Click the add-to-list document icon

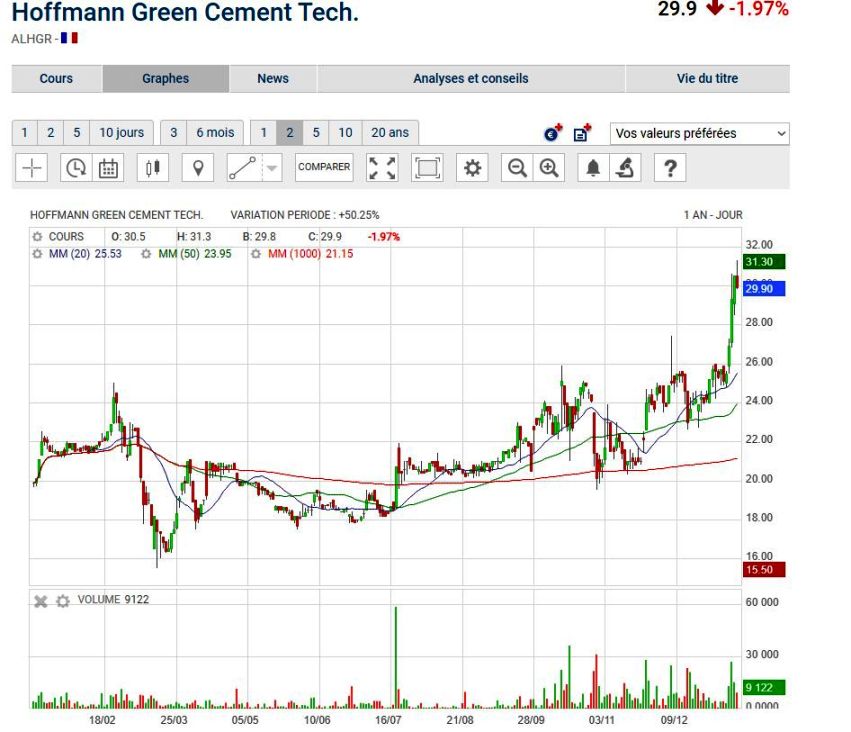582,132
